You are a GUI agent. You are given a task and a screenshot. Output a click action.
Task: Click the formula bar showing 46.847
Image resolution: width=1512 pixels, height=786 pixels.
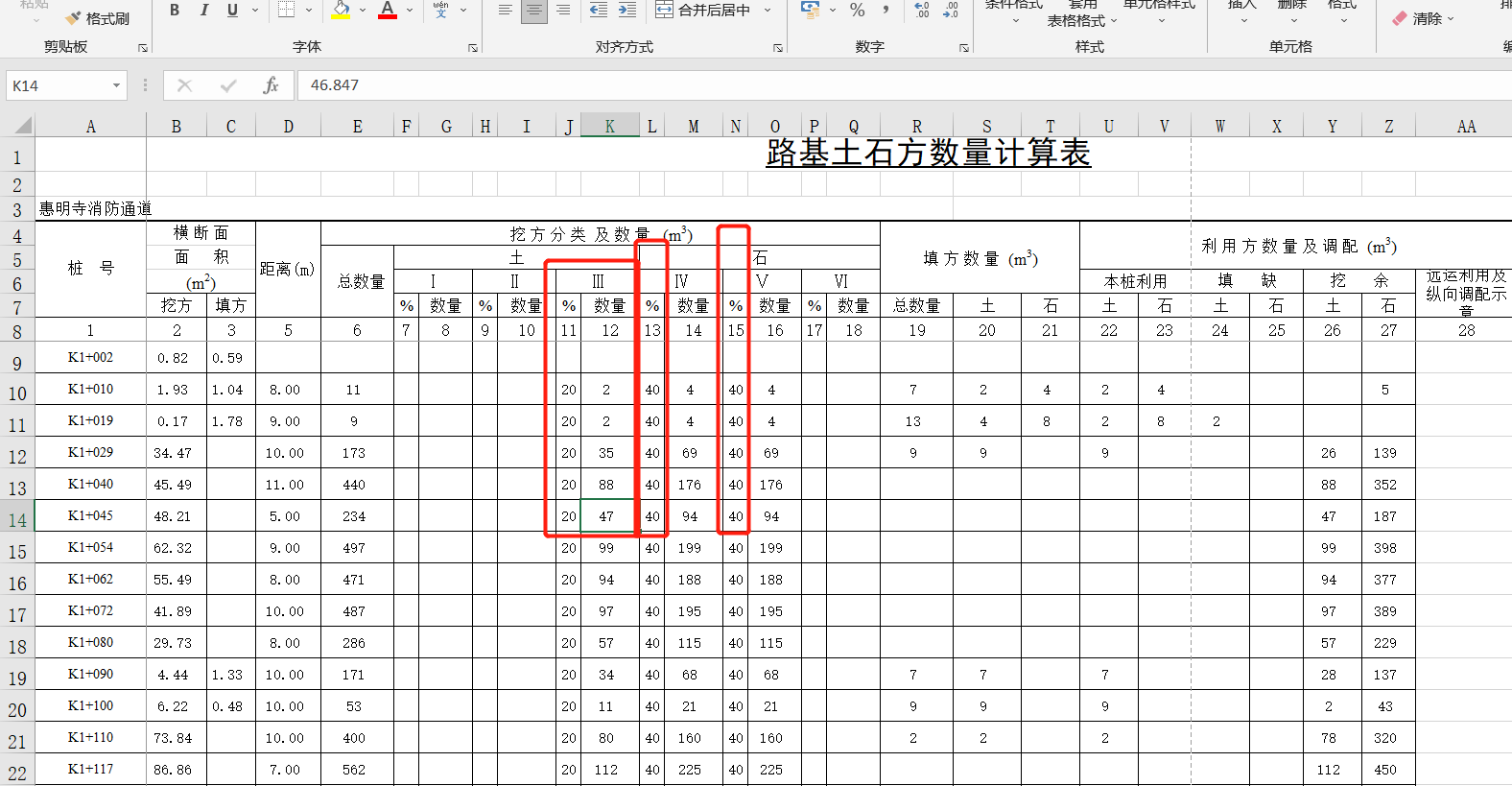point(906,85)
